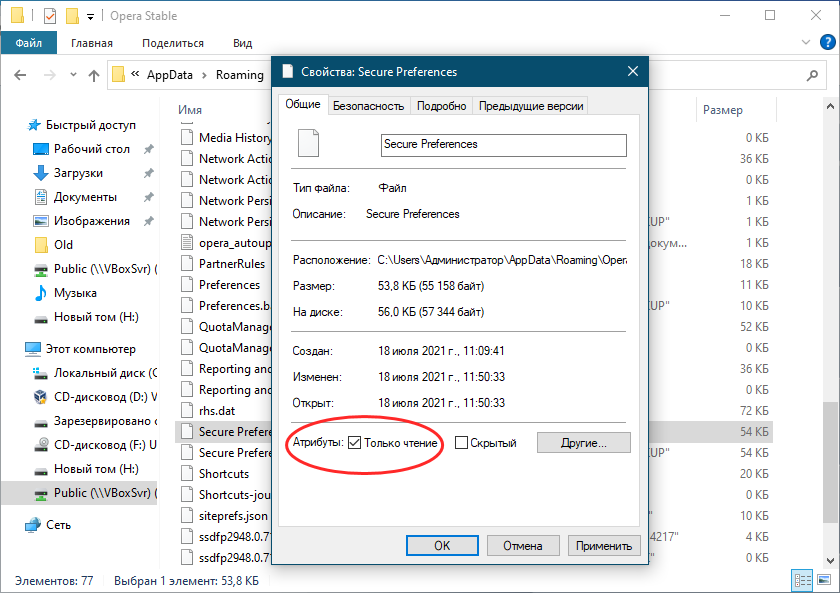Screen dimensions: 840x593
Task: Uncheck the Только чтение attribute checkbox
Action: point(354,443)
